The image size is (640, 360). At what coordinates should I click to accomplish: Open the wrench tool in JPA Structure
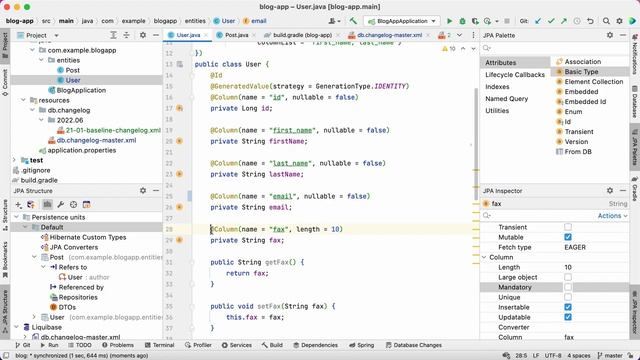[x=60, y=204]
